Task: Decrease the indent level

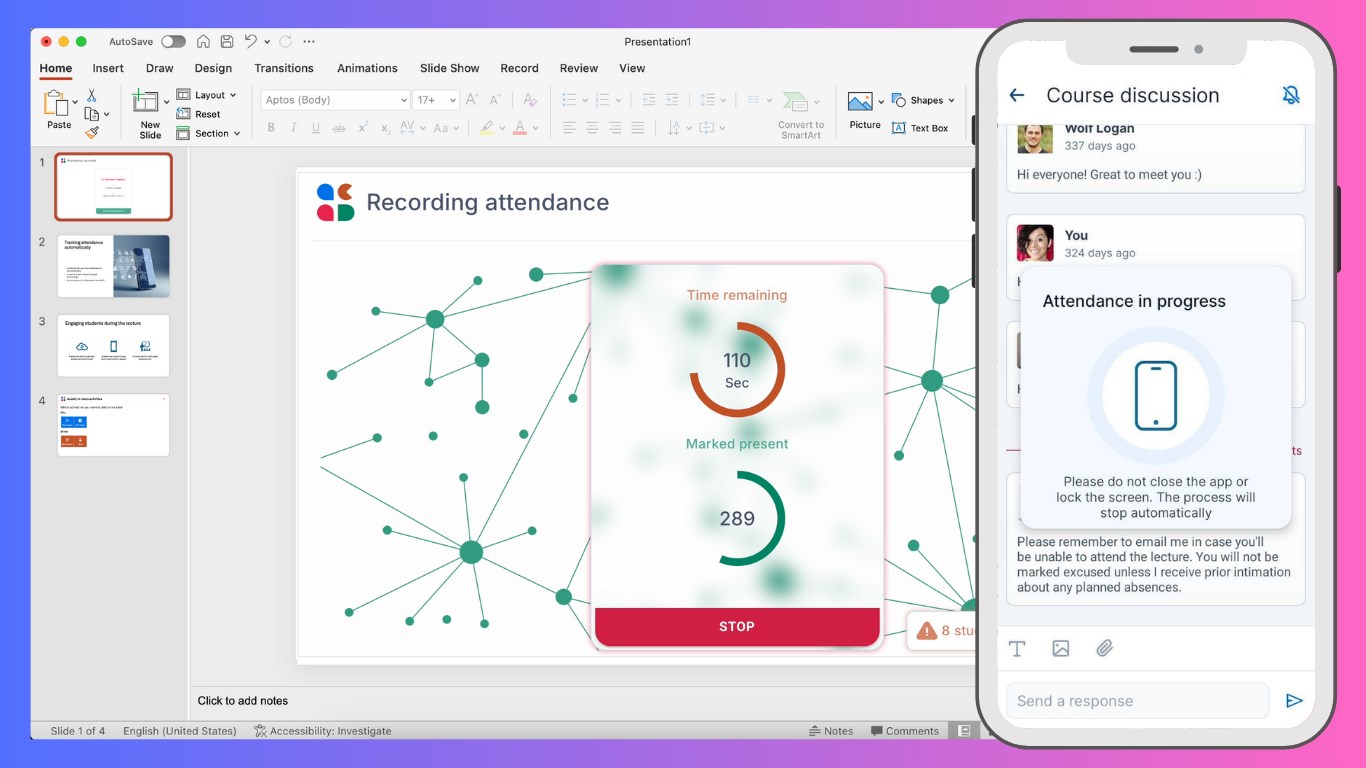Action: click(x=648, y=100)
